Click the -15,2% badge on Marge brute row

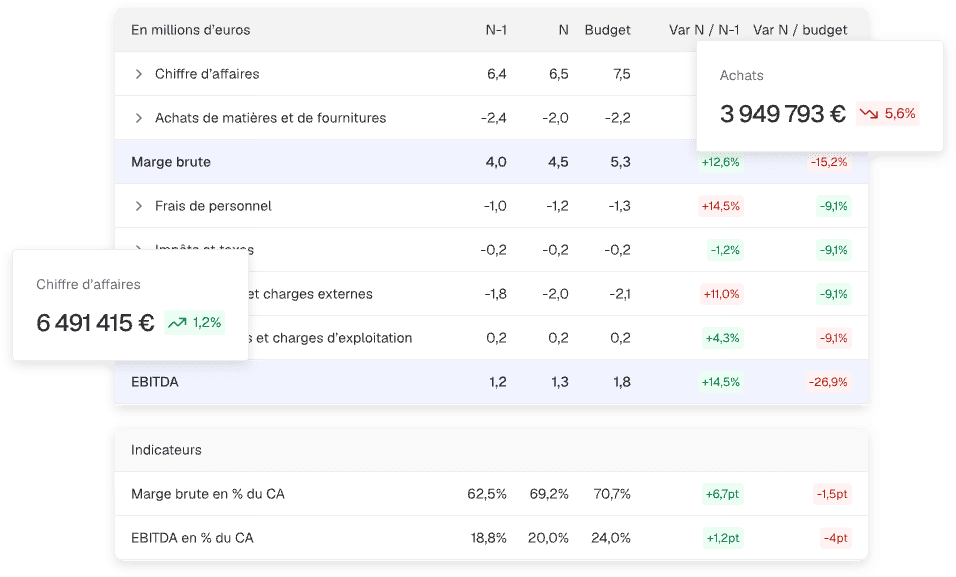click(x=828, y=161)
